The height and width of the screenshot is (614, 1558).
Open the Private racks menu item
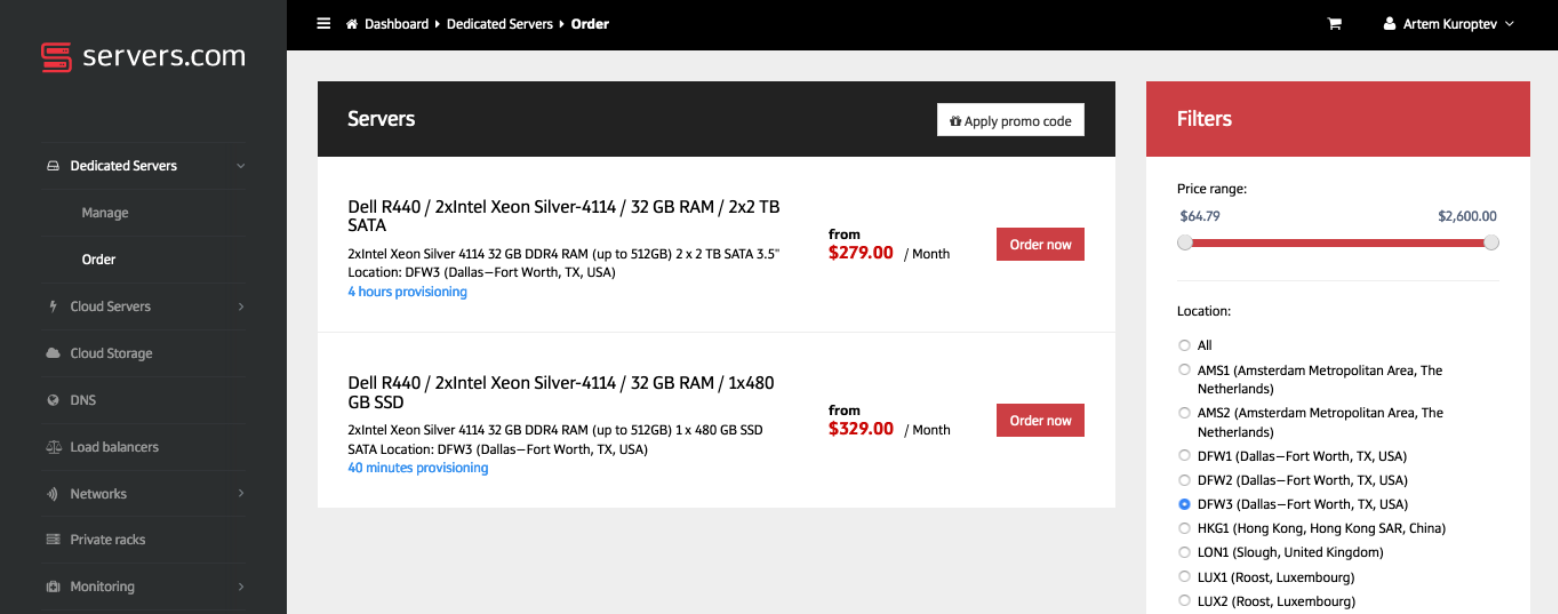coord(107,540)
